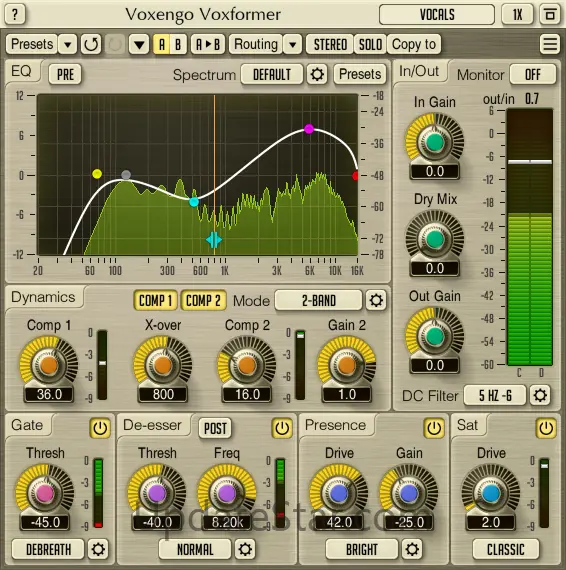The width and height of the screenshot is (566, 570).
Task: Toggle Sat power button
Action: (x=546, y=428)
